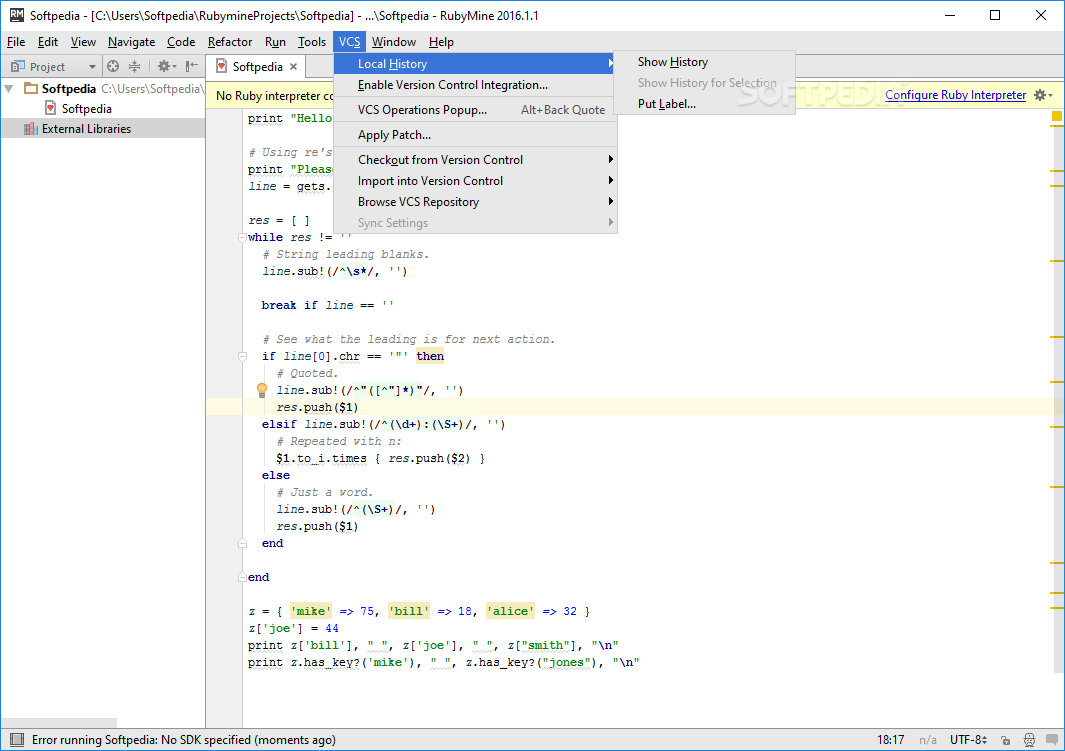Open the Run menu
Image resolution: width=1065 pixels, height=751 pixels.
click(275, 42)
